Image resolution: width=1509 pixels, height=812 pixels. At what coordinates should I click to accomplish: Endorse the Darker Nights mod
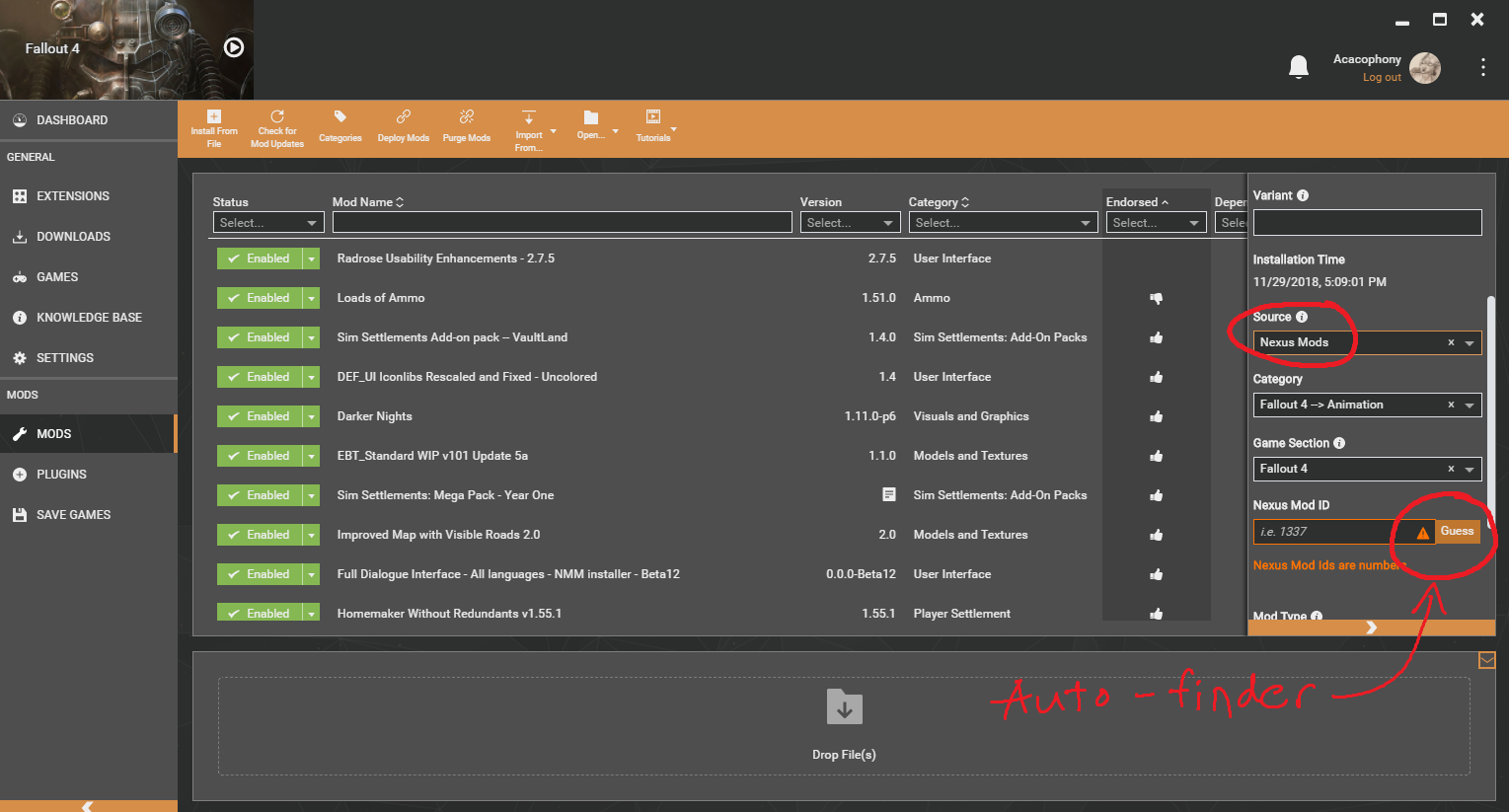pos(1155,415)
